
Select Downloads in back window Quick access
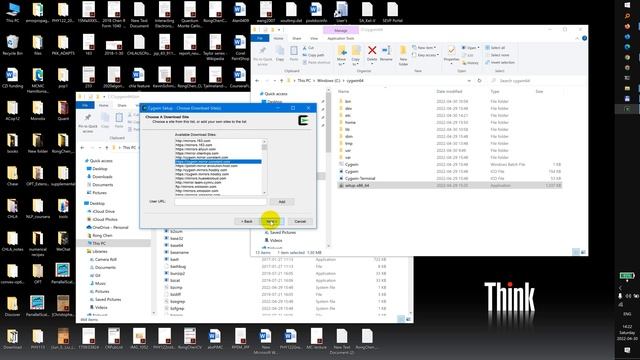click(102, 177)
